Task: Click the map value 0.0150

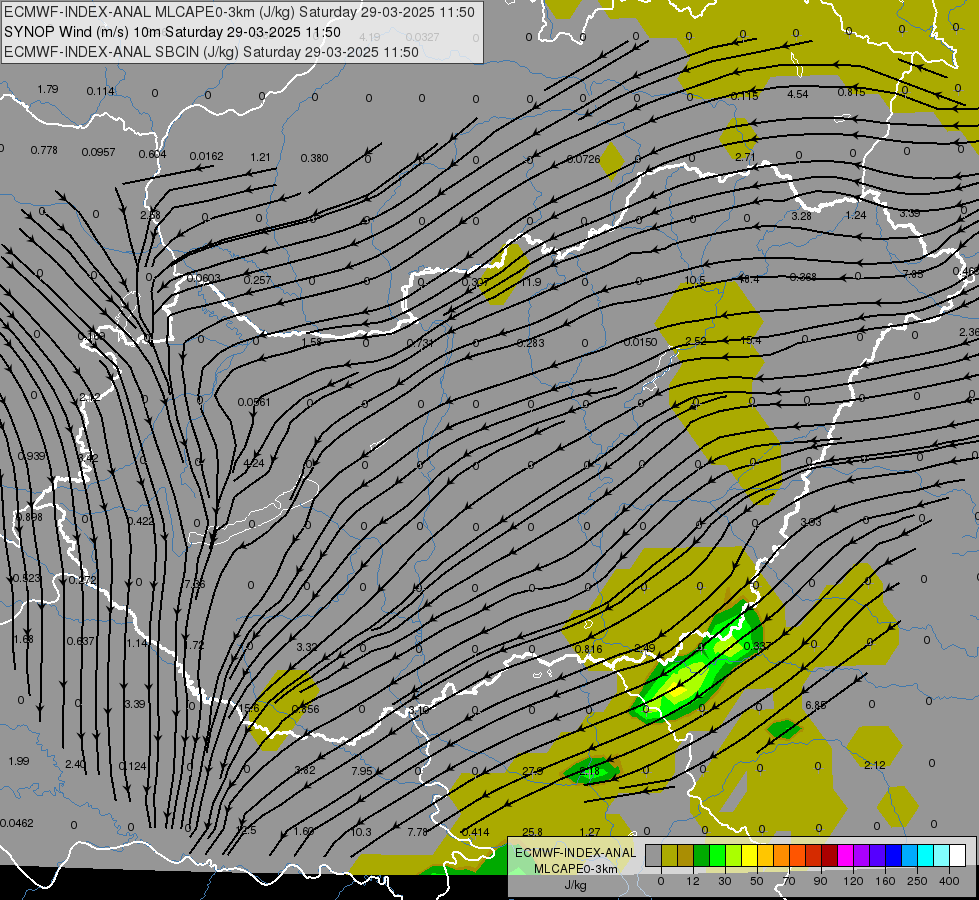Action: [x=641, y=342]
